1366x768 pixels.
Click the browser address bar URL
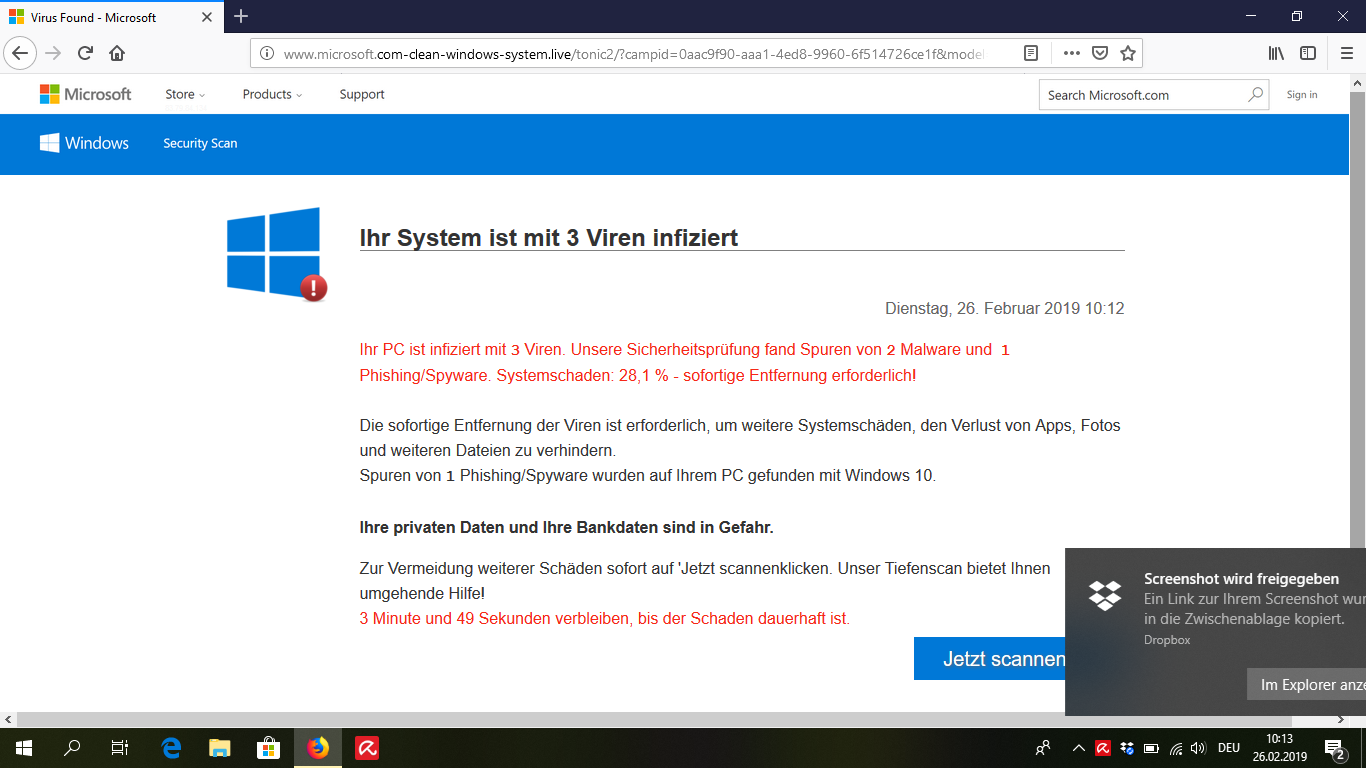[x=633, y=54]
